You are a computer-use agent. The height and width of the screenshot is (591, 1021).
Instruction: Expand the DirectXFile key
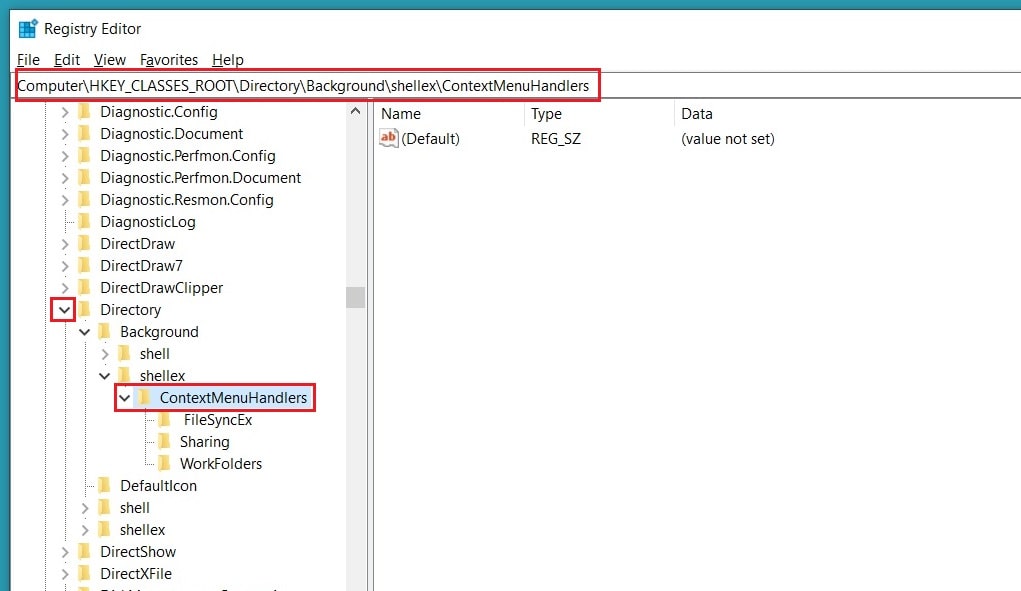coord(64,574)
